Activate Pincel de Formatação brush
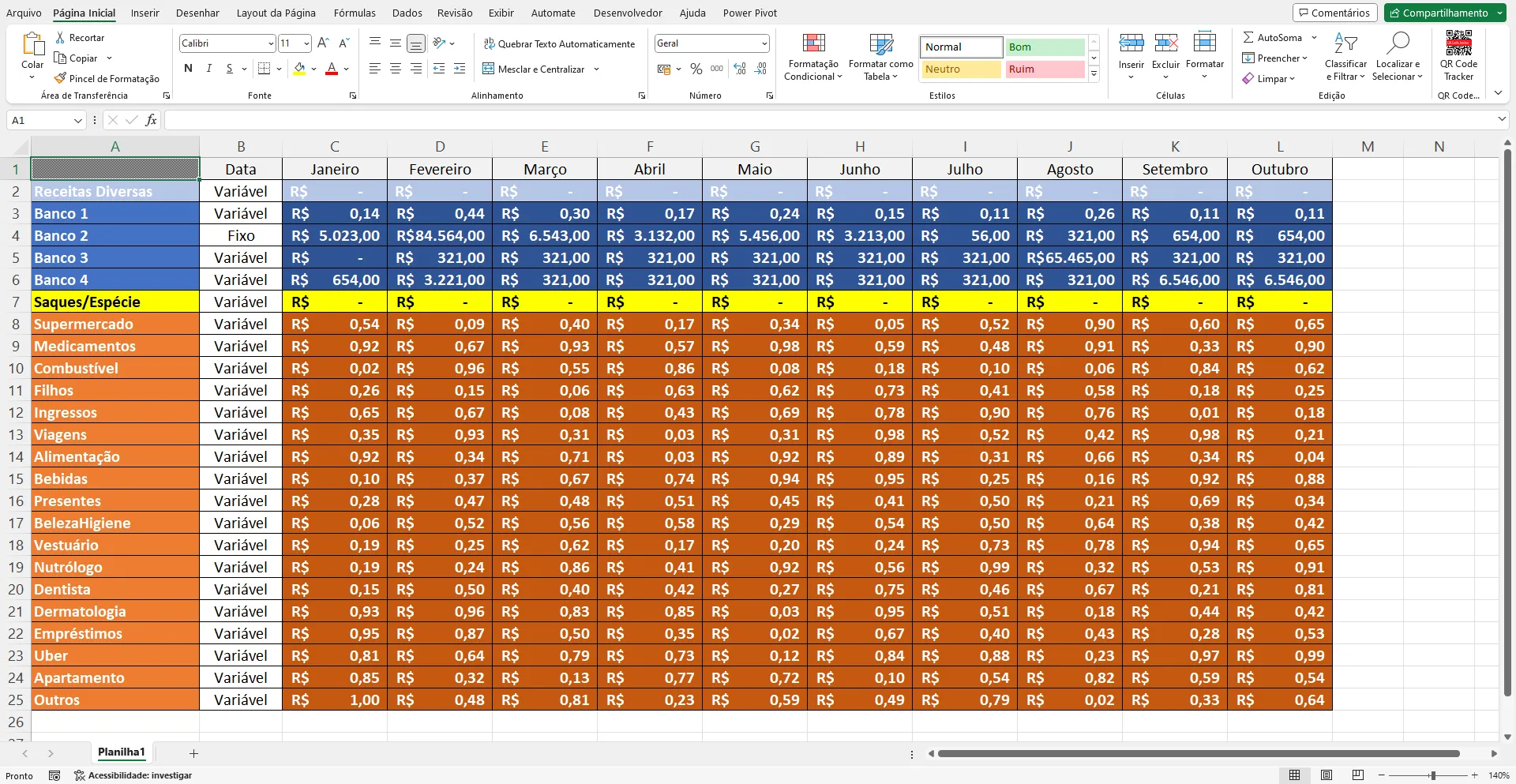 (60, 78)
